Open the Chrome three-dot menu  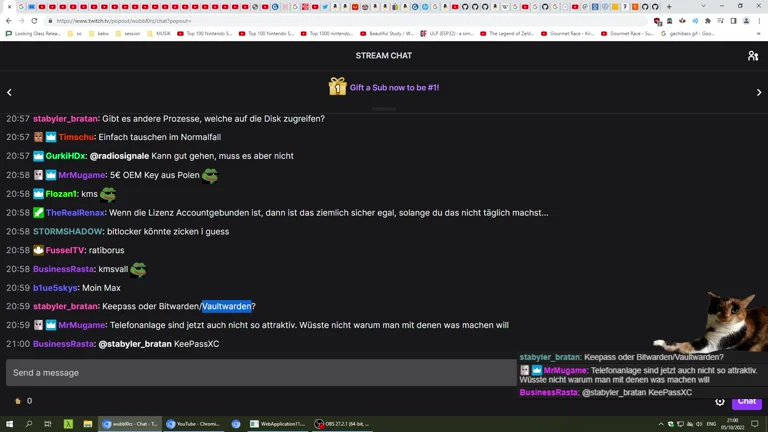[x=759, y=21]
